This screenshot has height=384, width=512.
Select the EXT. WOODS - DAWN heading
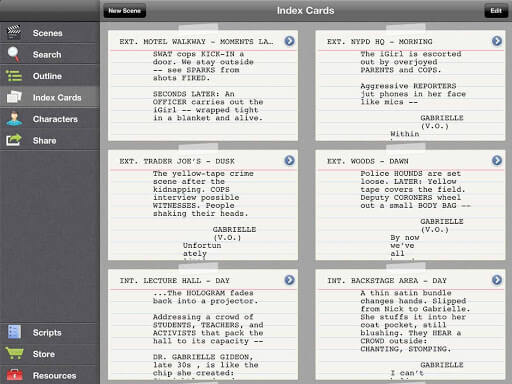[368, 161]
